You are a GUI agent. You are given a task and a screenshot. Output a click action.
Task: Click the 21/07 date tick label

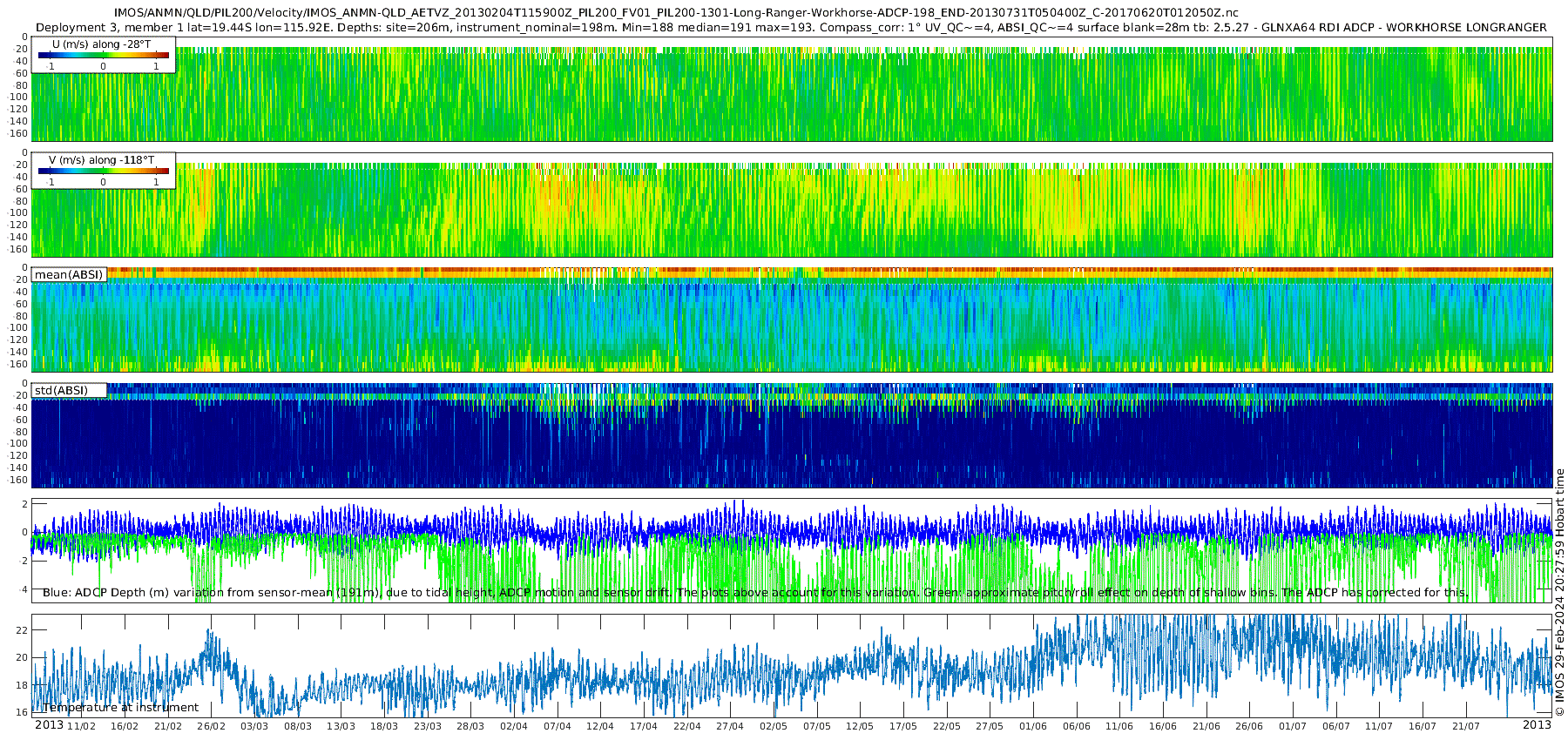[x=1466, y=726]
